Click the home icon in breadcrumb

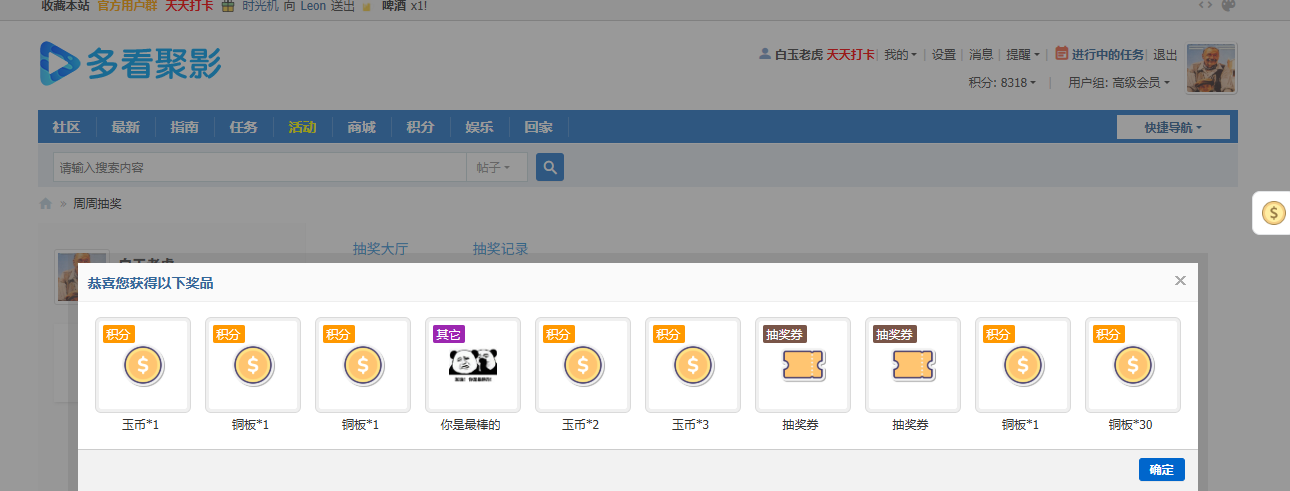[x=45, y=204]
